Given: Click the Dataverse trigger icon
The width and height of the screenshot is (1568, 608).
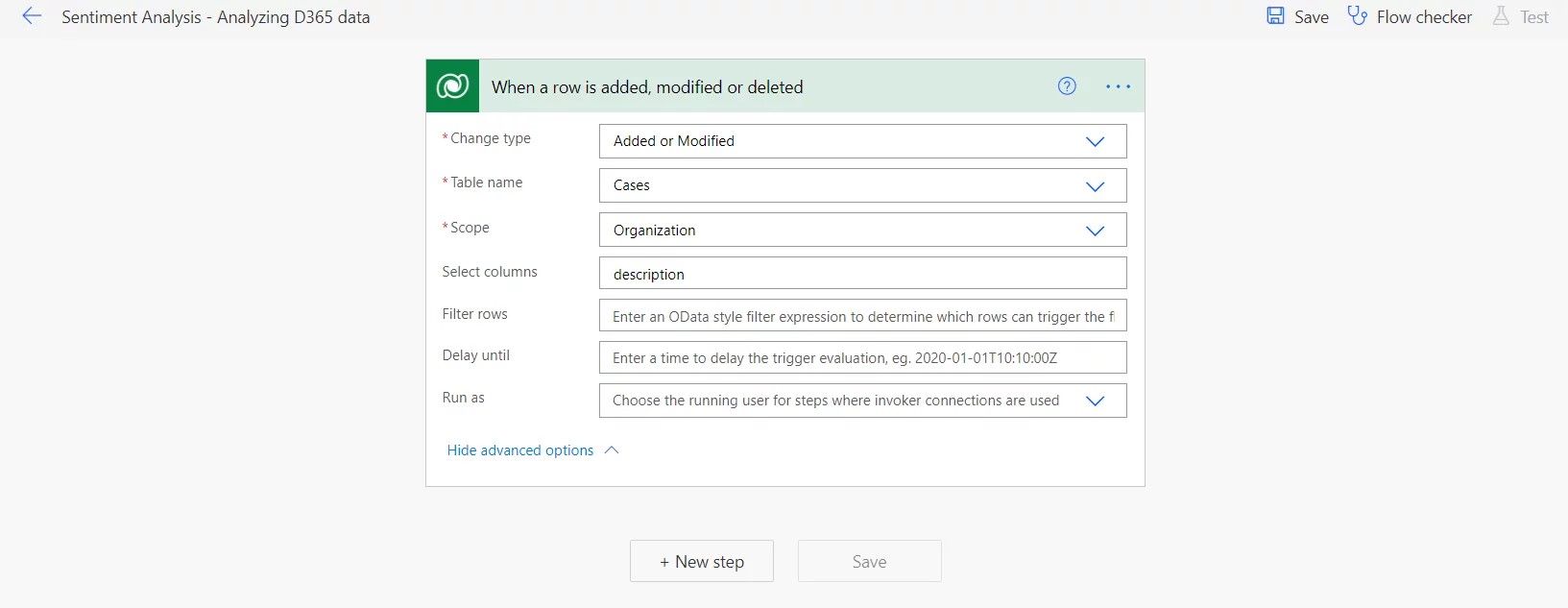Looking at the screenshot, I should (x=452, y=86).
